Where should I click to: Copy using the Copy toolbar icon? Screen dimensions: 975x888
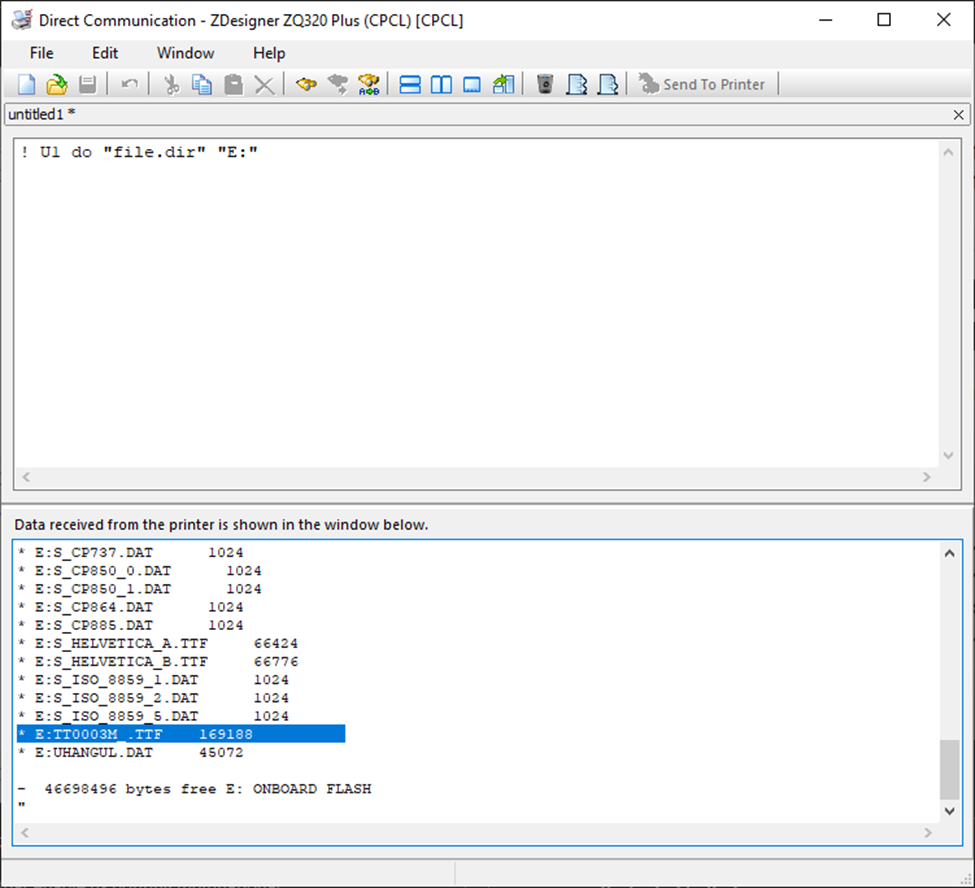pyautogui.click(x=201, y=84)
